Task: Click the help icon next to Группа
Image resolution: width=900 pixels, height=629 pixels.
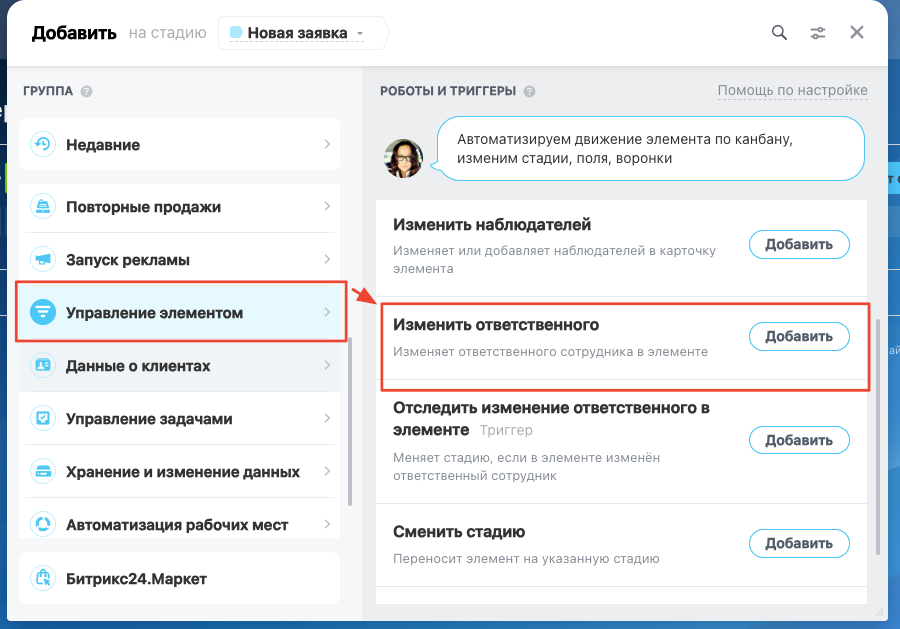Action: [87, 91]
